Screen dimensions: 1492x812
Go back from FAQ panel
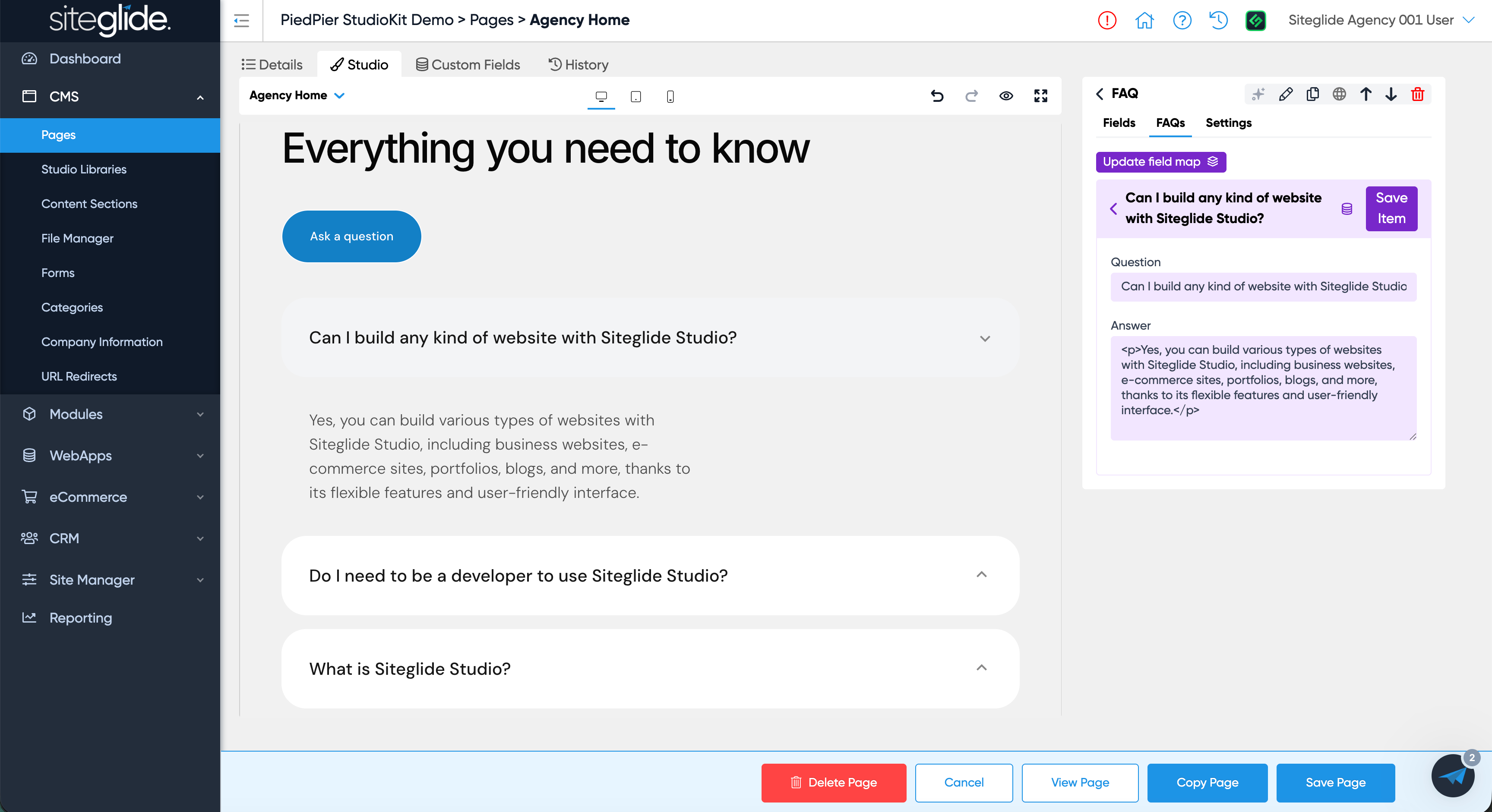(1100, 94)
